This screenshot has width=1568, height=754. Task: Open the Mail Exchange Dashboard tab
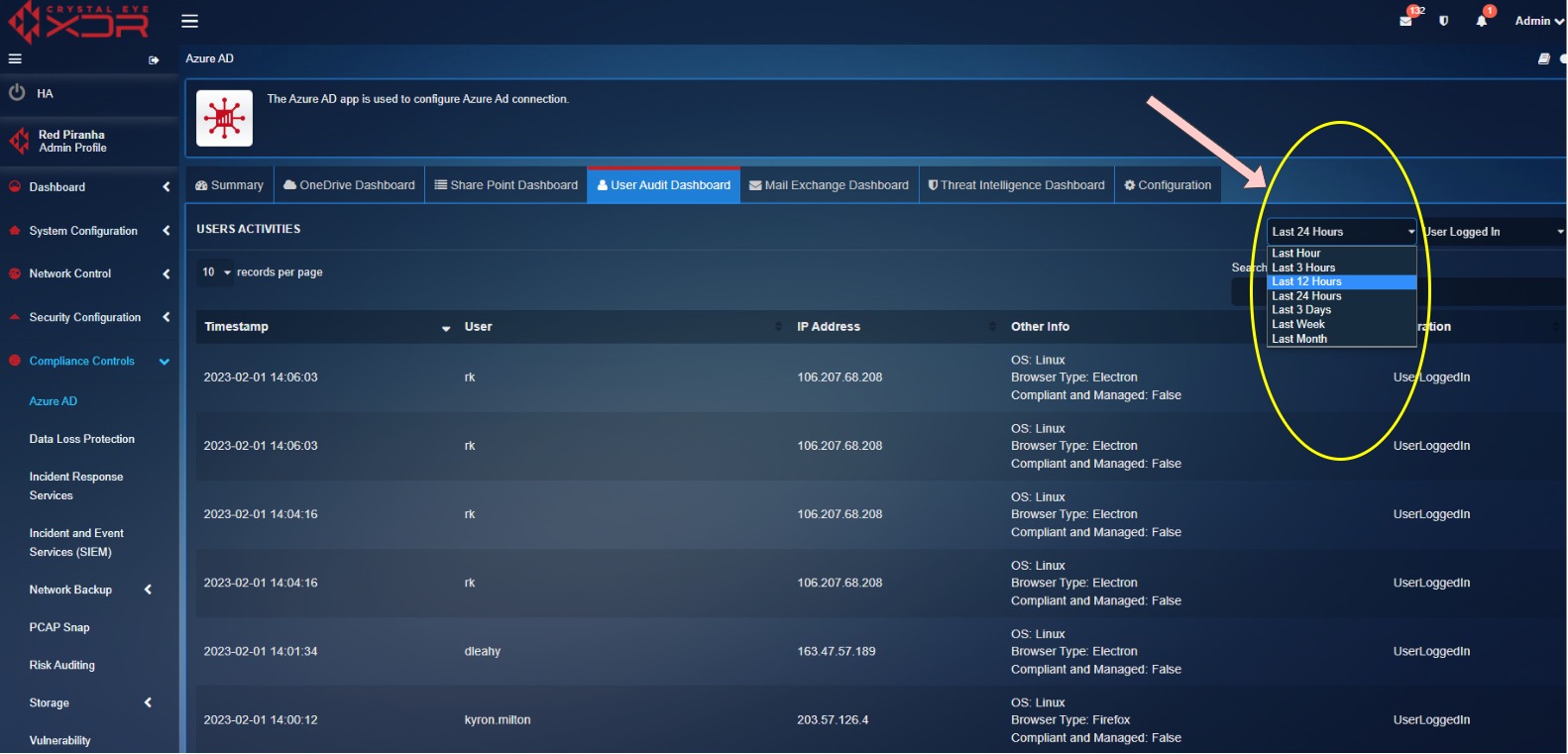point(830,185)
